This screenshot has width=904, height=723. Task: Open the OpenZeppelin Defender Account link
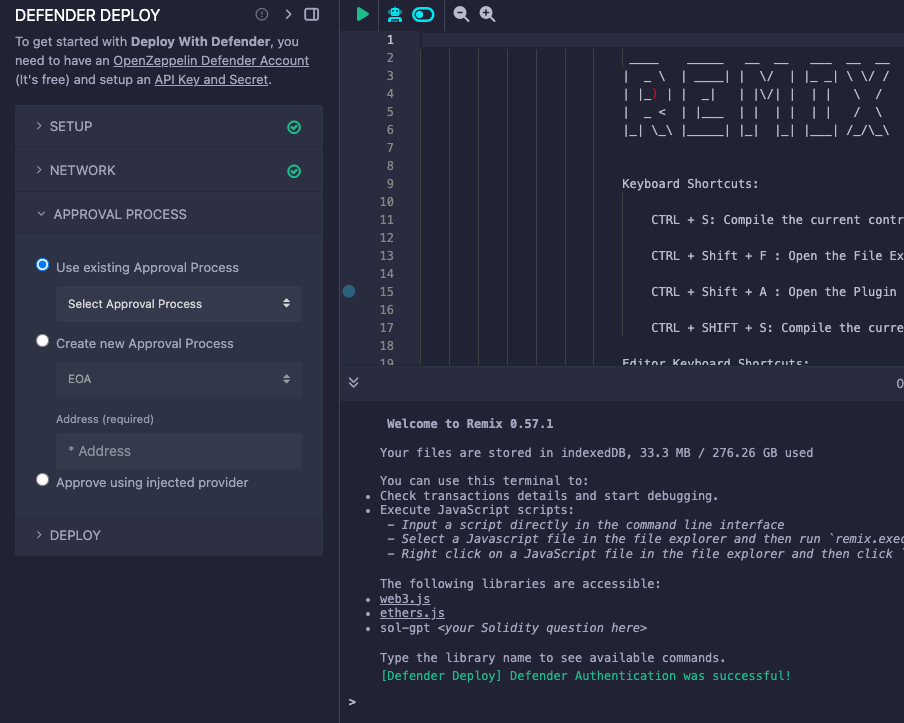click(210, 60)
